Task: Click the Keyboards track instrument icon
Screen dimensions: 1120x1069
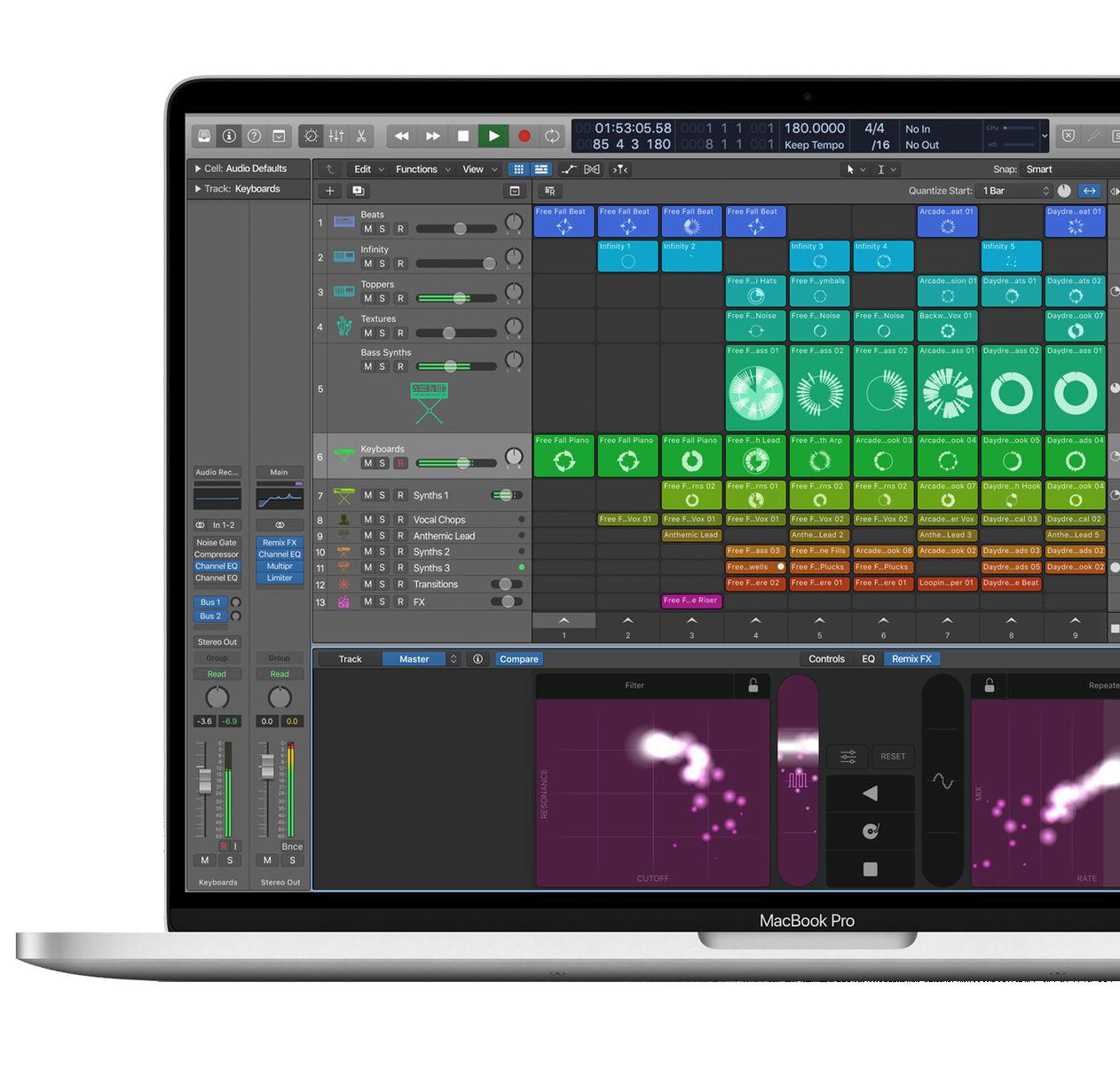Action: click(343, 457)
